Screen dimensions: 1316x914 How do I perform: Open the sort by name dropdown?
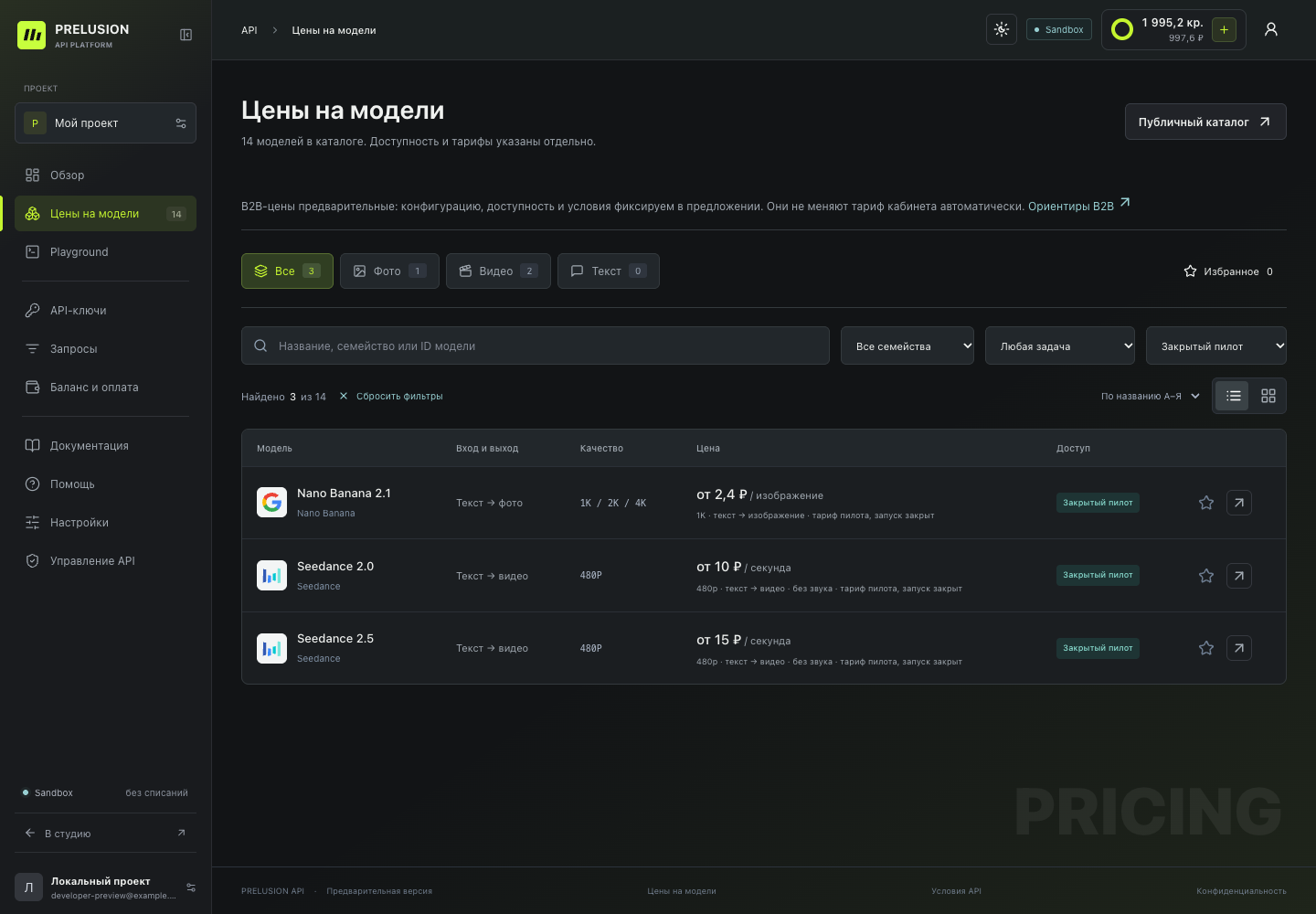pyautogui.click(x=1151, y=396)
